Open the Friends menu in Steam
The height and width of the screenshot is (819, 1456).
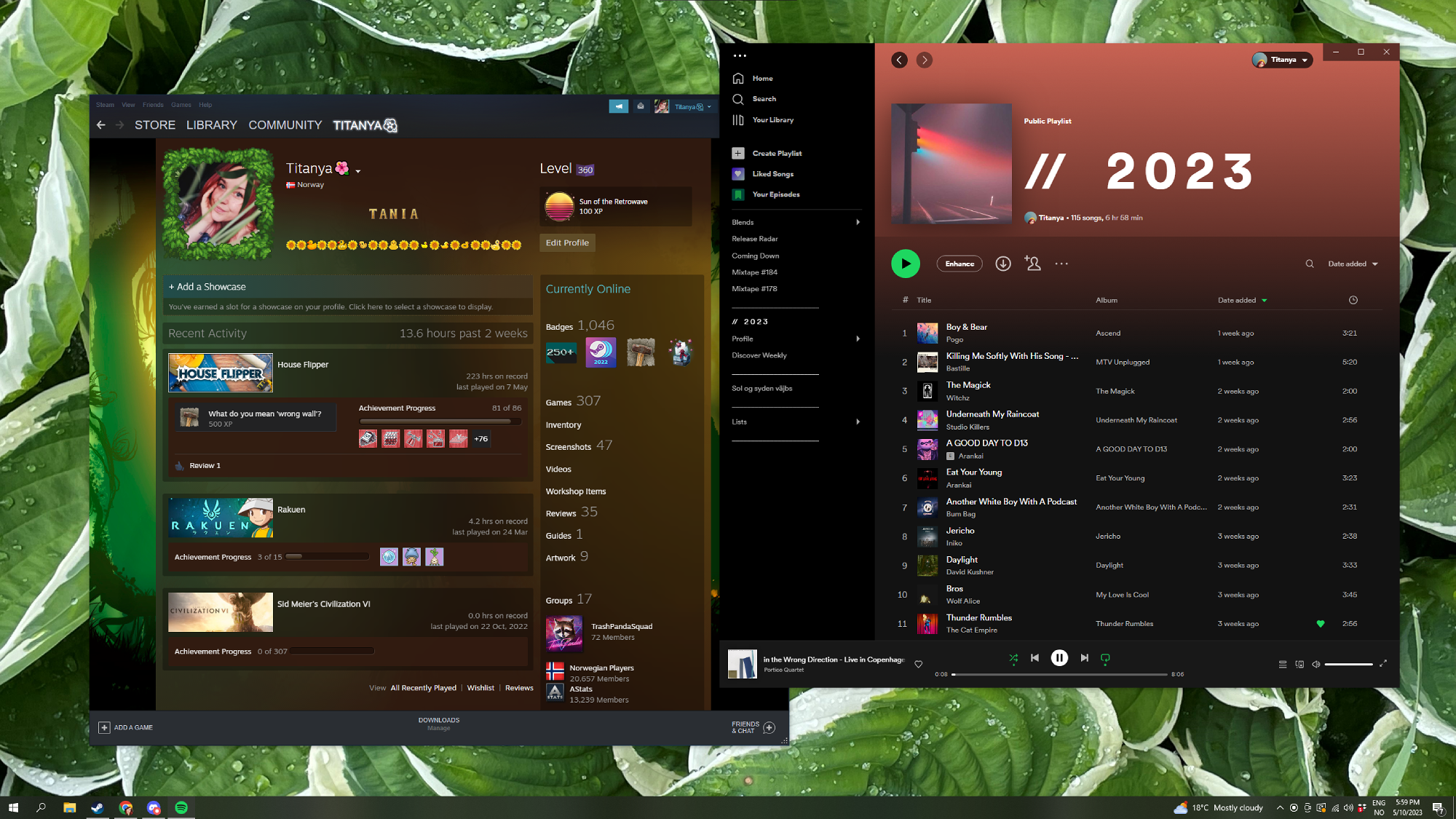(153, 104)
